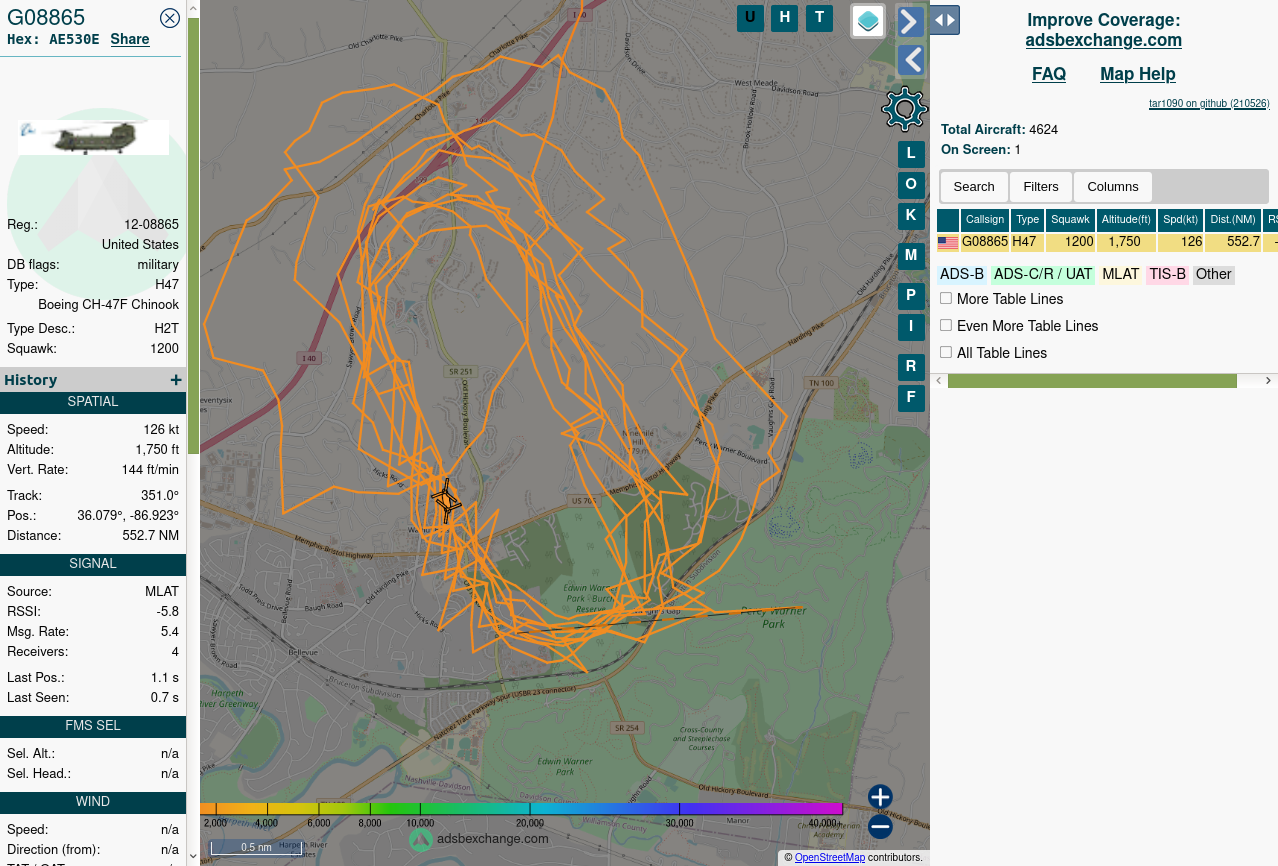The width and height of the screenshot is (1278, 866).
Task: Switch to the Filters tab
Action: pyautogui.click(x=1041, y=187)
